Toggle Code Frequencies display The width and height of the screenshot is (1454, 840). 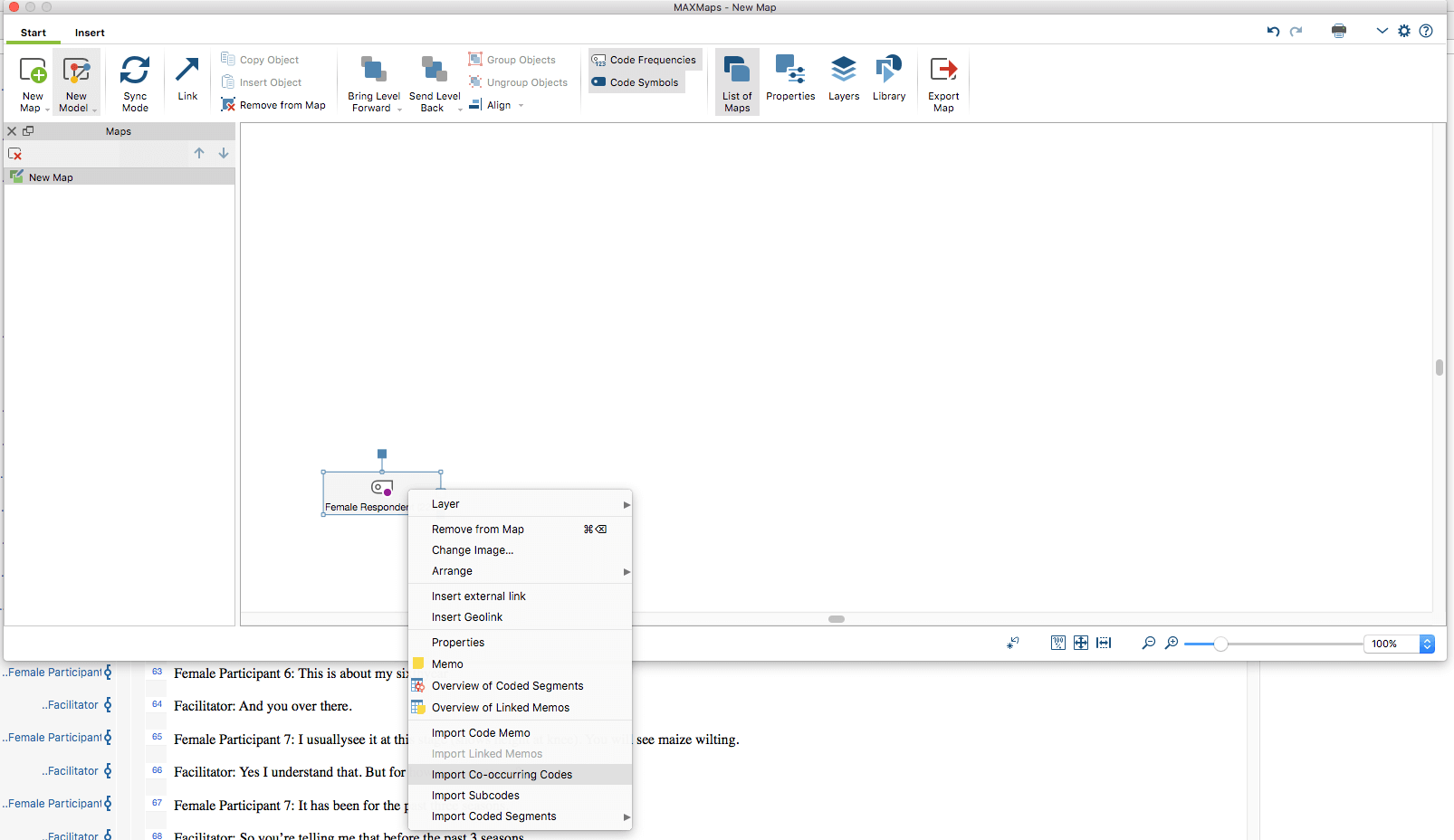click(x=644, y=60)
